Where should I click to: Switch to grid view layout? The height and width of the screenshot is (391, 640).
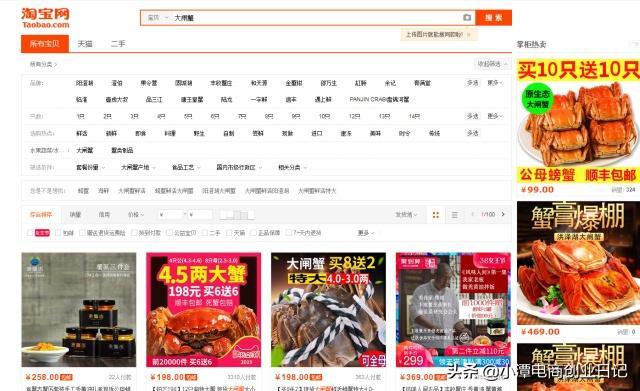click(x=436, y=215)
